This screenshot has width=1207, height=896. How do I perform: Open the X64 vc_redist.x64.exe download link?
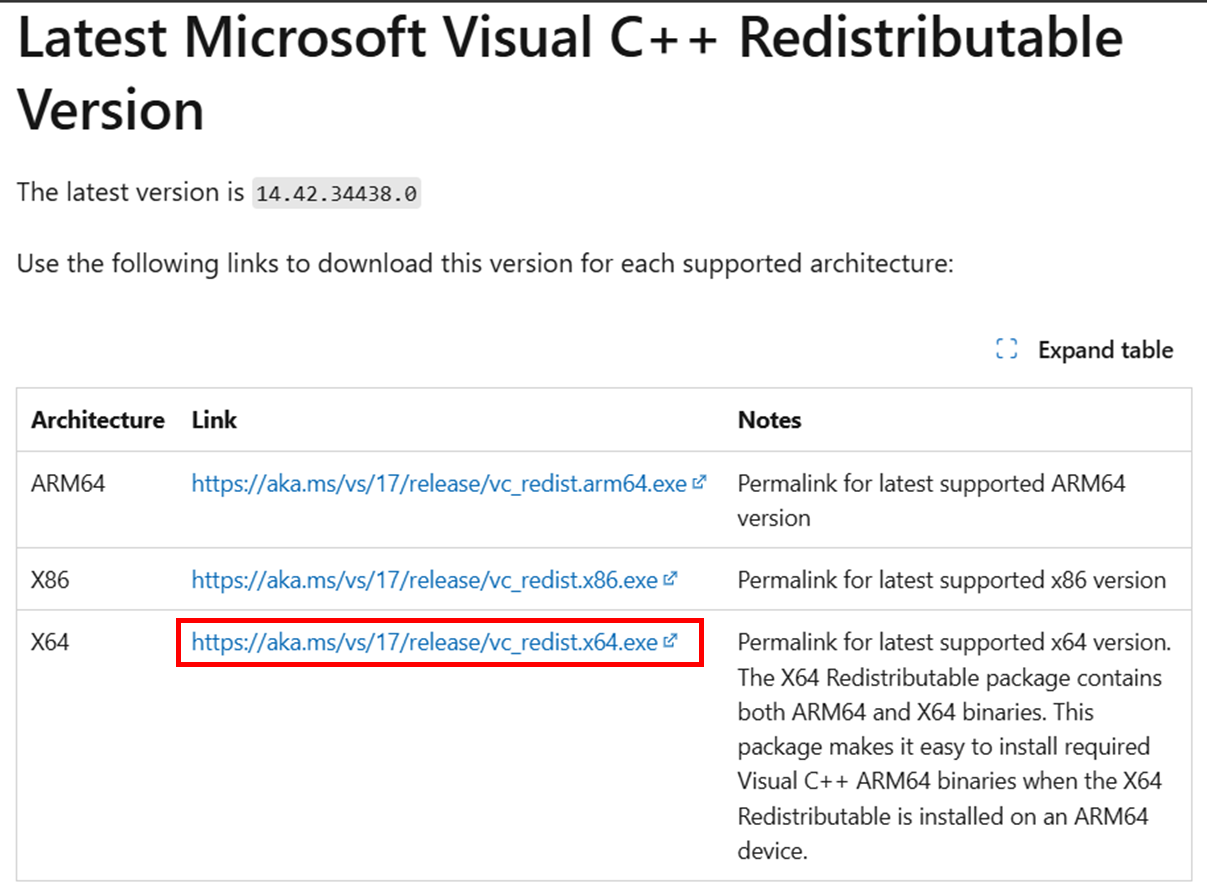(425, 642)
